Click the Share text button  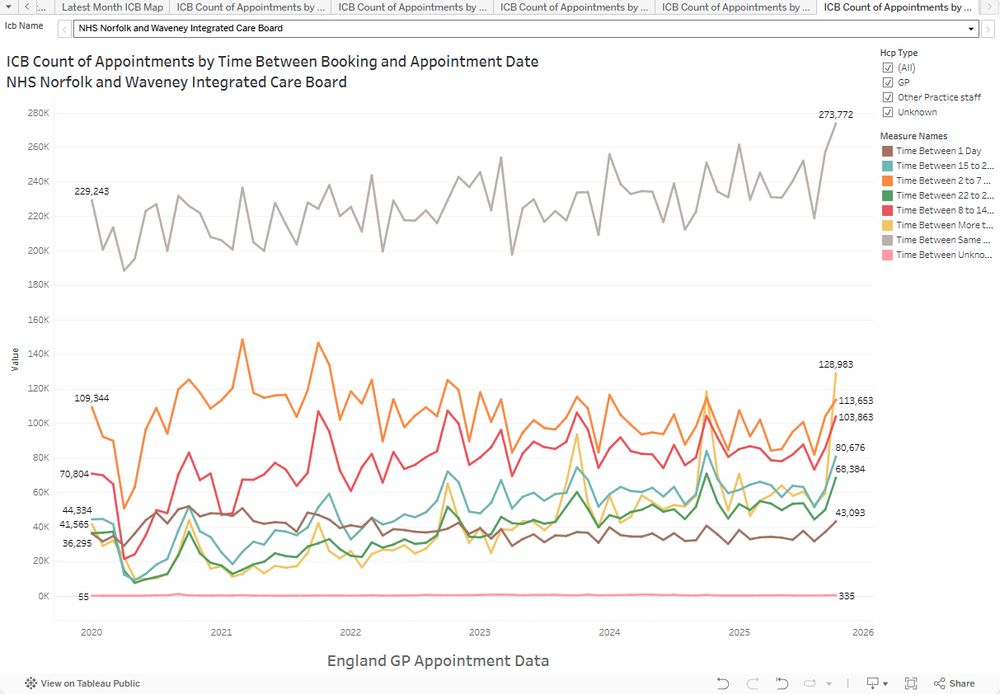pyautogui.click(x=962, y=683)
